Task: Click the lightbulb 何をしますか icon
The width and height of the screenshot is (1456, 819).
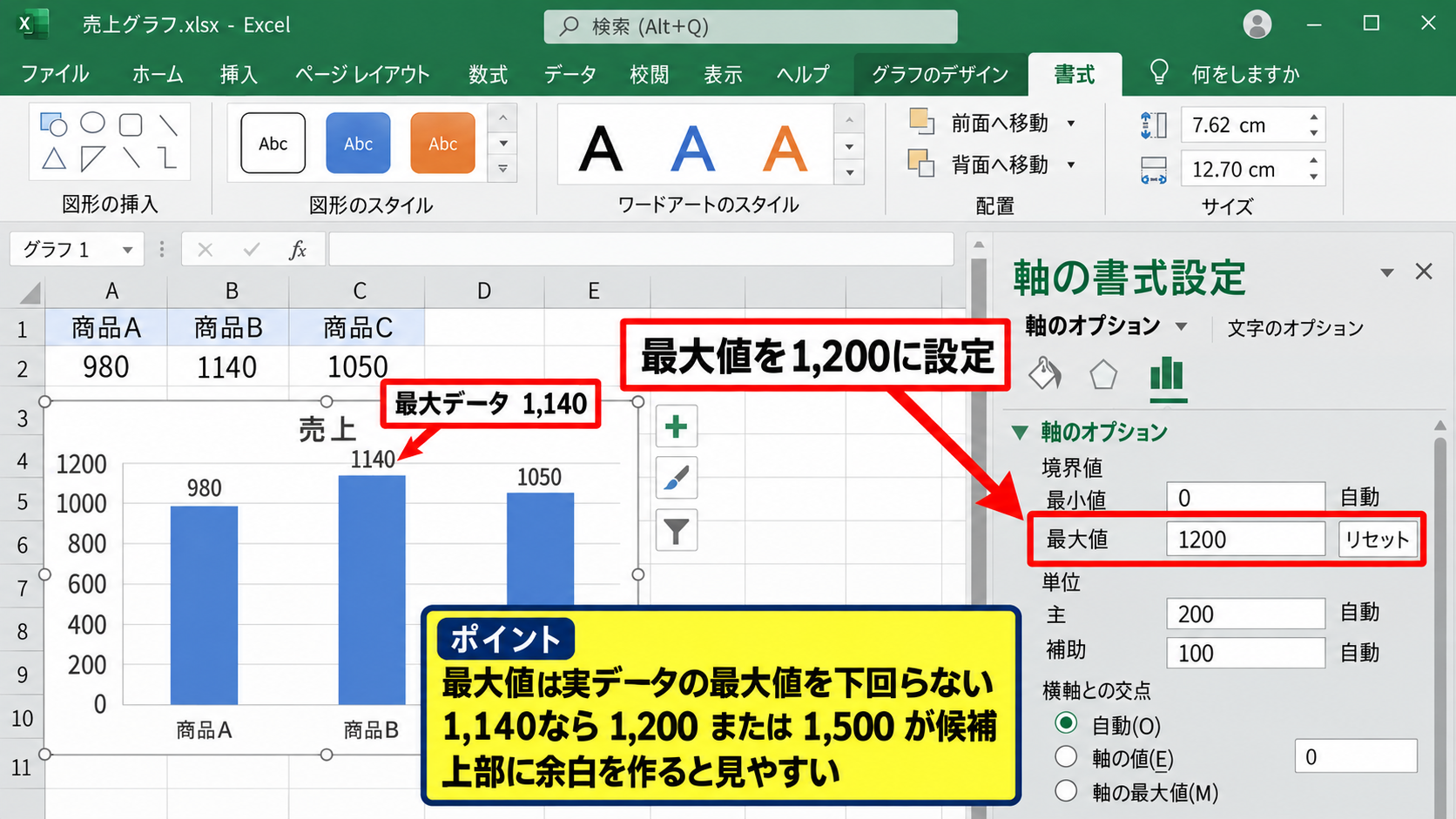Action: (x=1159, y=72)
